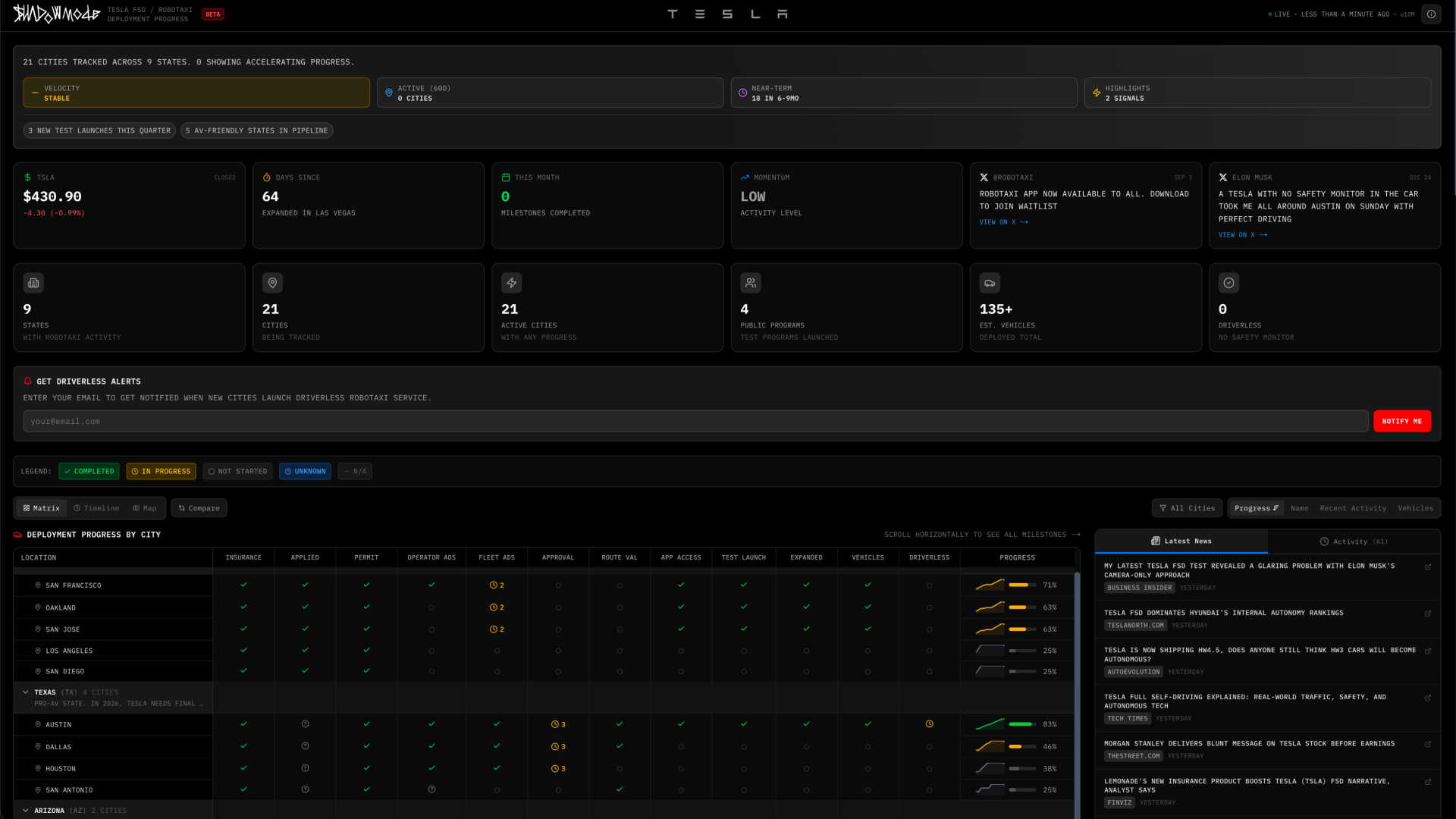This screenshot has width=1456, height=819.
Task: Click the X logo beside Elon Musk
Action: [x=1223, y=177]
